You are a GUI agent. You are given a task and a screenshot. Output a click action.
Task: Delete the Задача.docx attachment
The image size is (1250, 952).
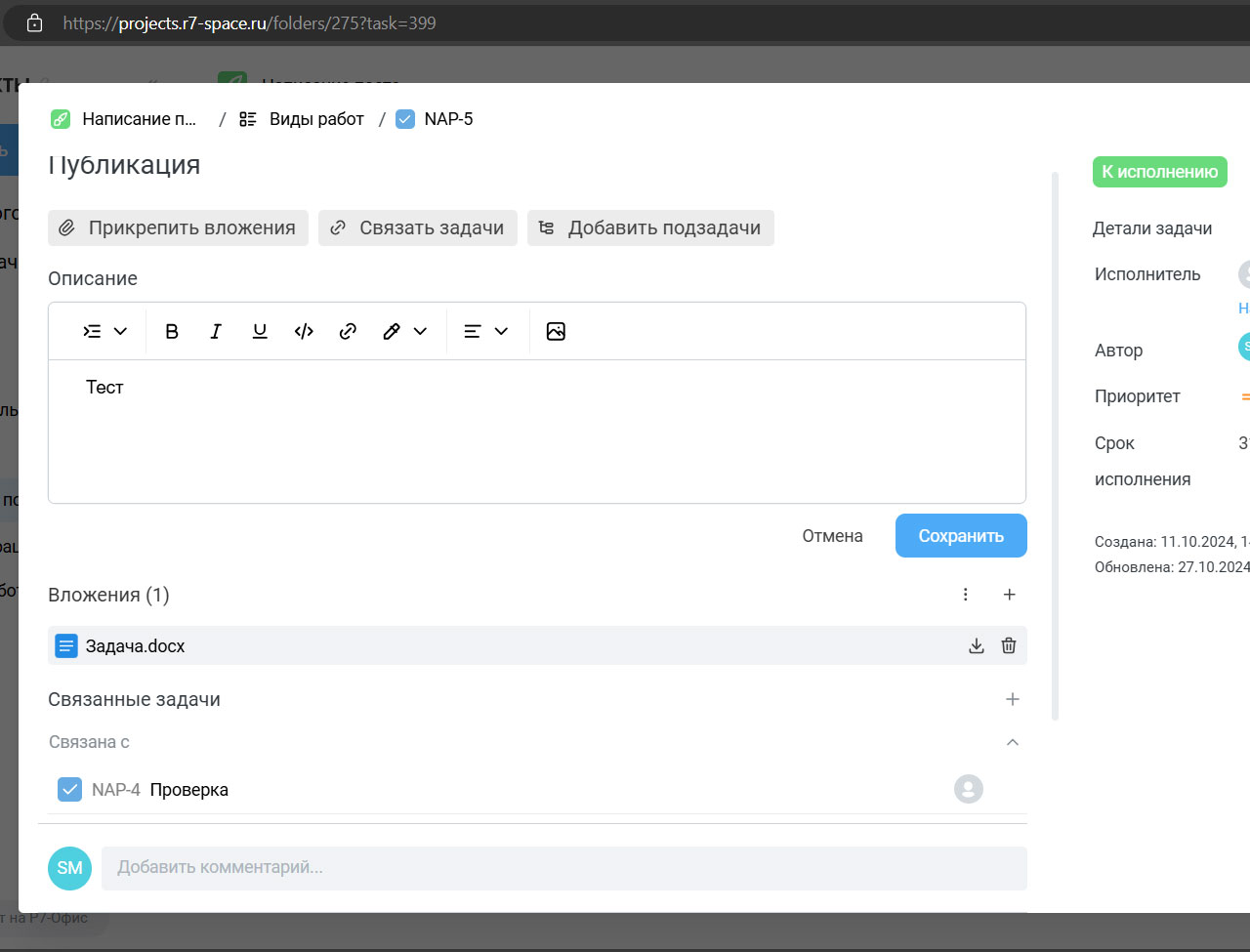coord(1009,645)
